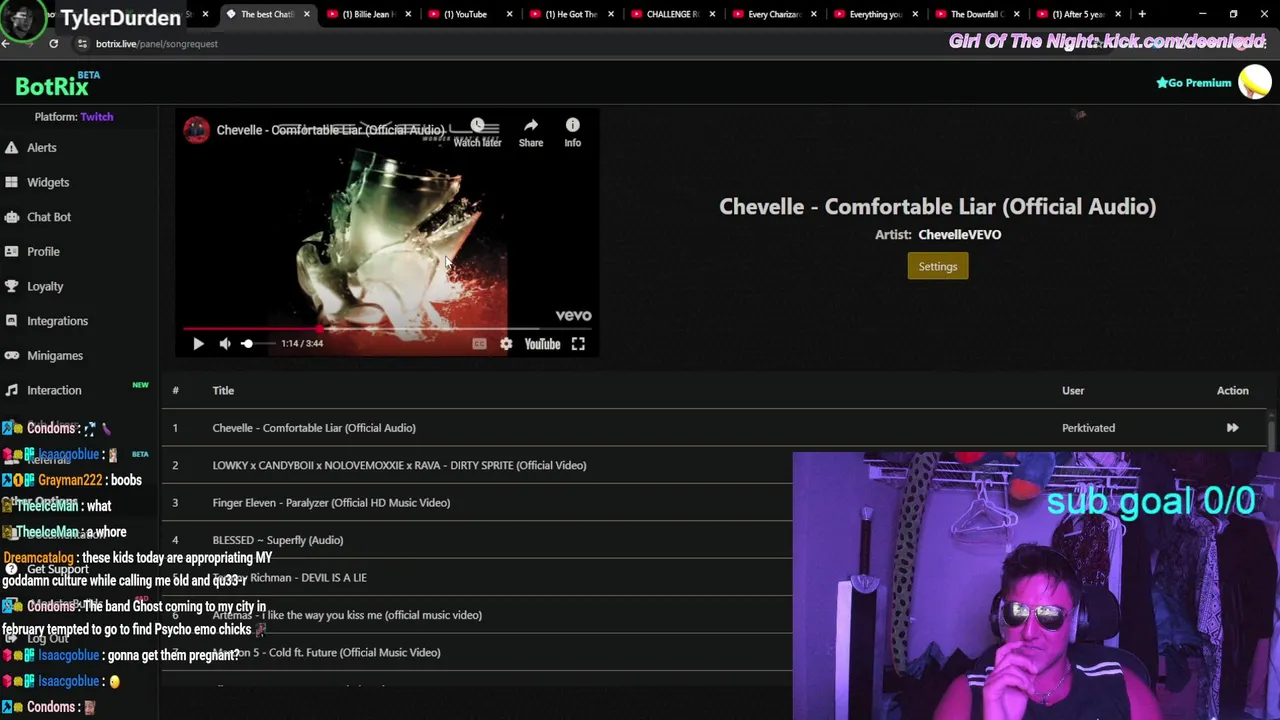The image size is (1280, 720).
Task: Open the Loyalty sidebar item
Action: (45, 286)
